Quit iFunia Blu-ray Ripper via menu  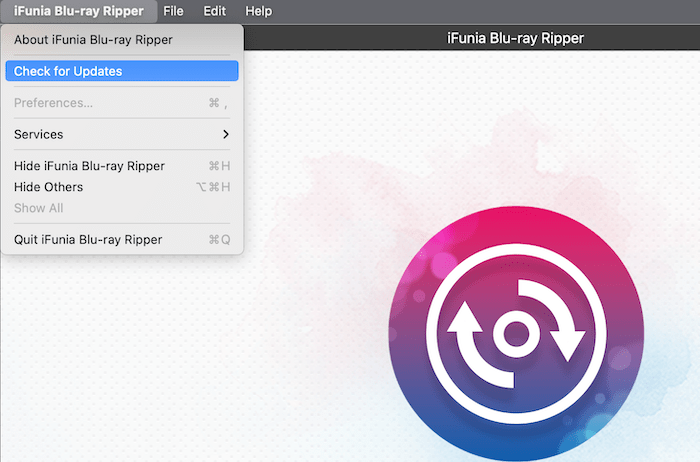point(88,240)
